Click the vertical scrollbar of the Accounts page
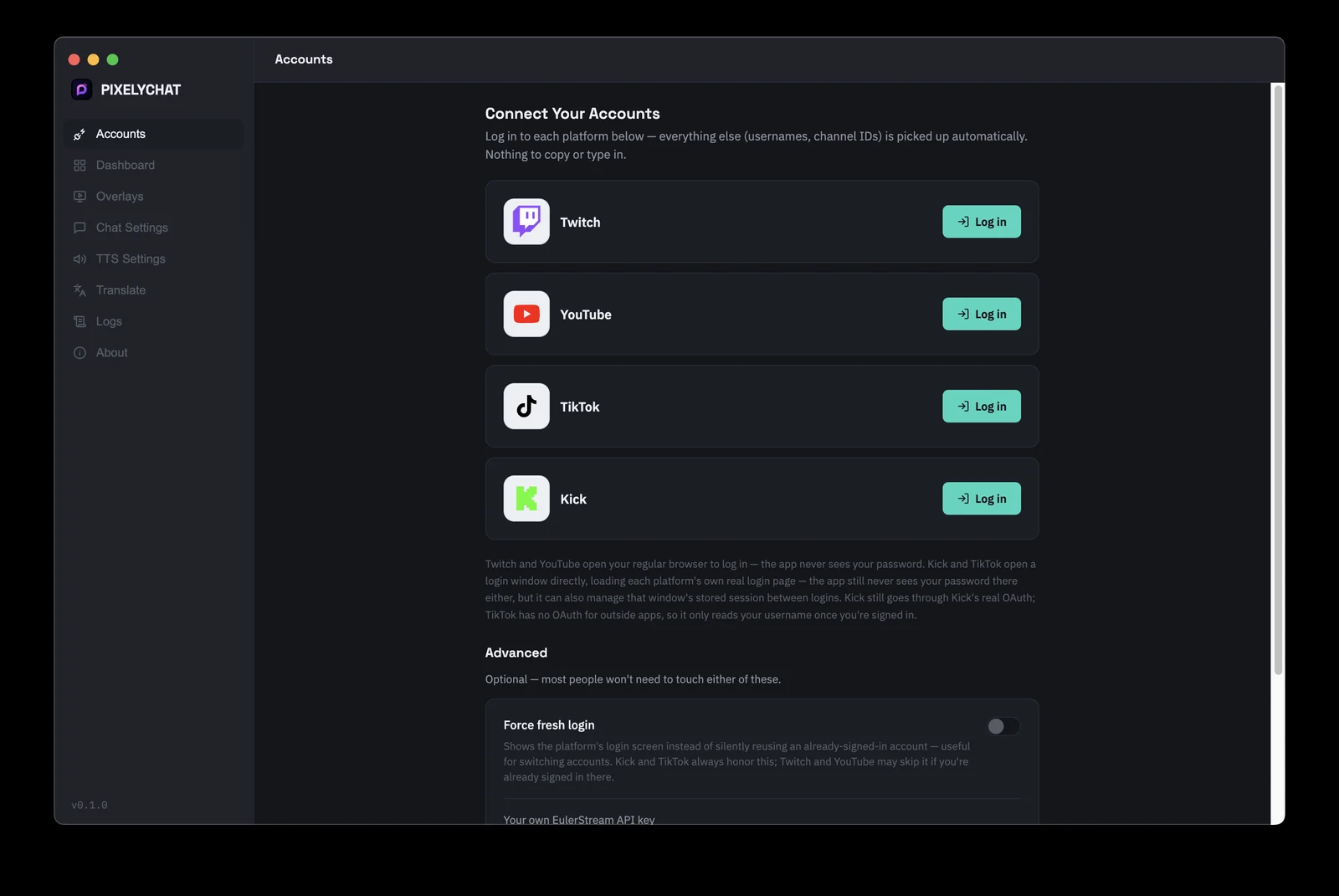The image size is (1339, 896). [x=1278, y=381]
